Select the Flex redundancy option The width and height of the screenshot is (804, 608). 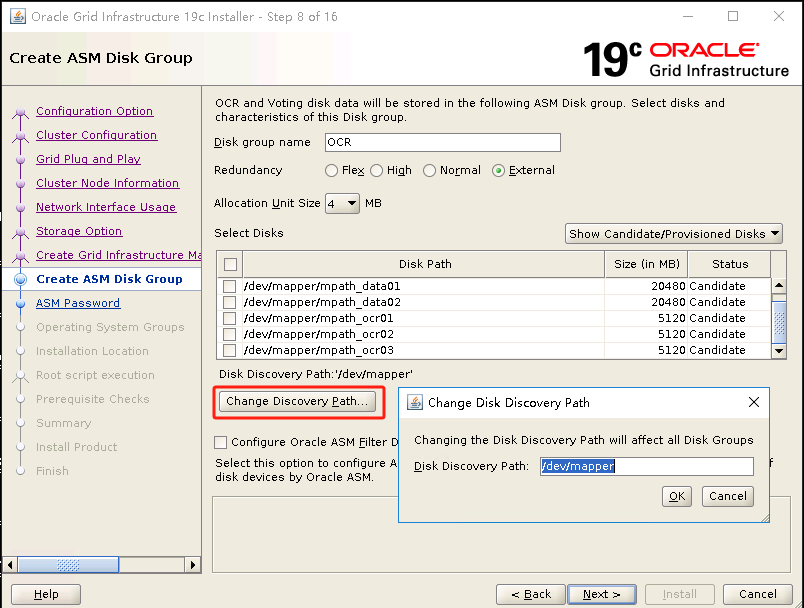(x=331, y=170)
